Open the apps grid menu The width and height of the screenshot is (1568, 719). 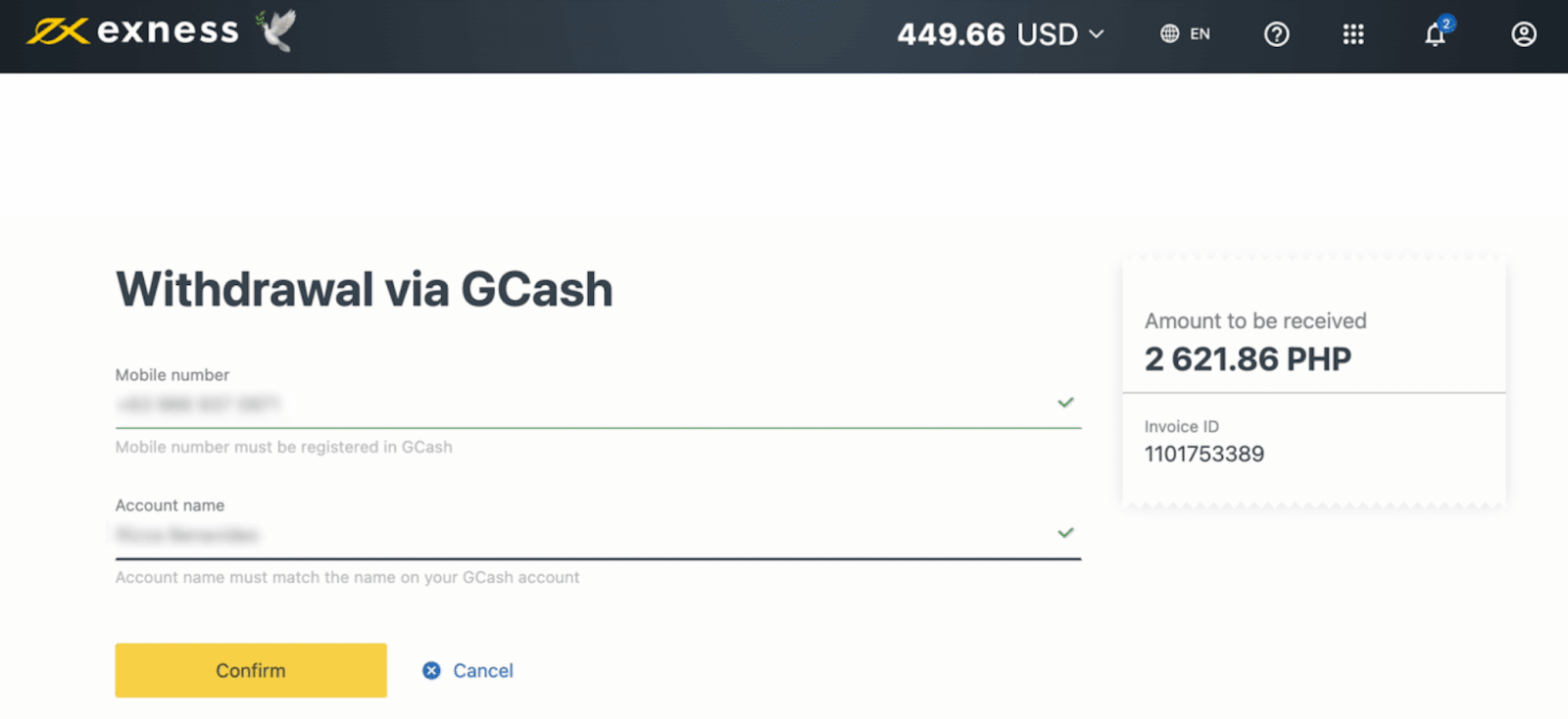[1353, 34]
